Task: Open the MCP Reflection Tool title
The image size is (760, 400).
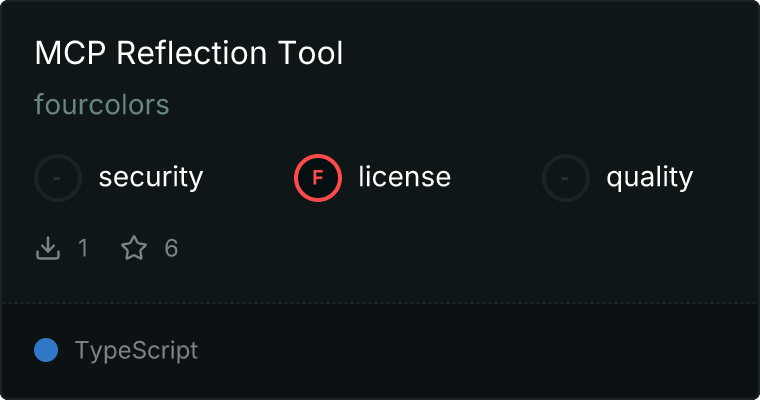Action: click(188, 54)
